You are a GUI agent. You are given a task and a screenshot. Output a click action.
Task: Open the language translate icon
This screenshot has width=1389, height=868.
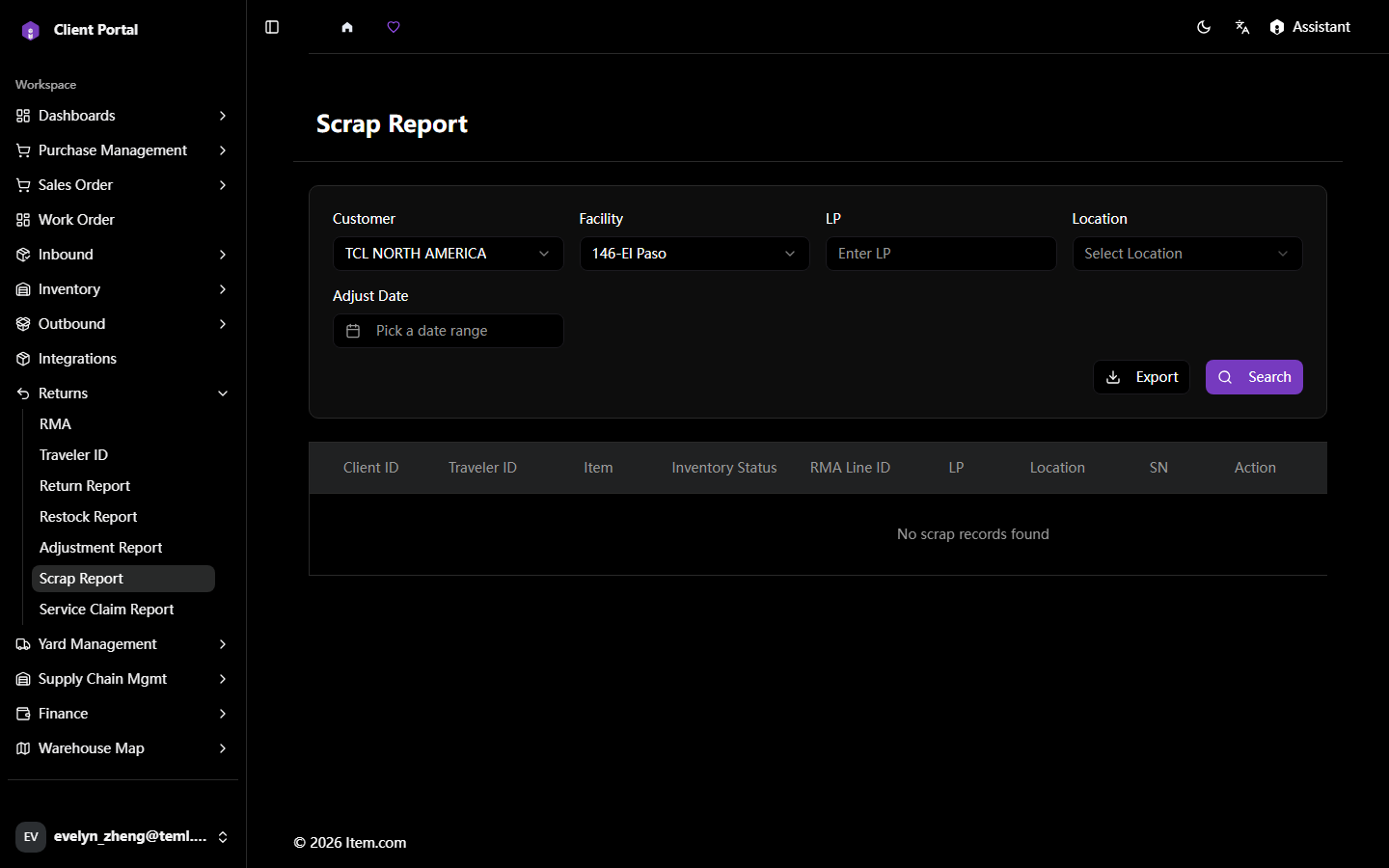tap(1242, 27)
